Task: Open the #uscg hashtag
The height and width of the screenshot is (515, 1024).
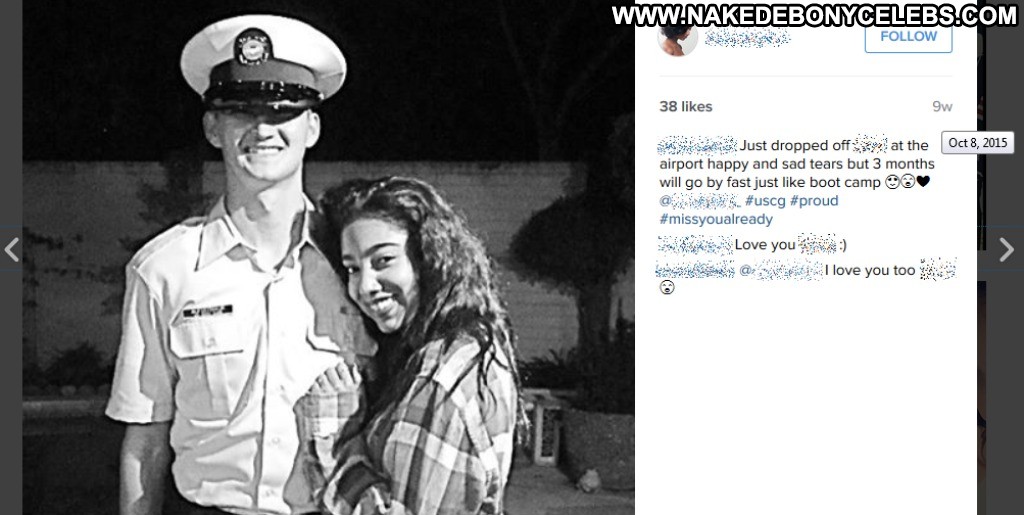Action: pos(765,201)
